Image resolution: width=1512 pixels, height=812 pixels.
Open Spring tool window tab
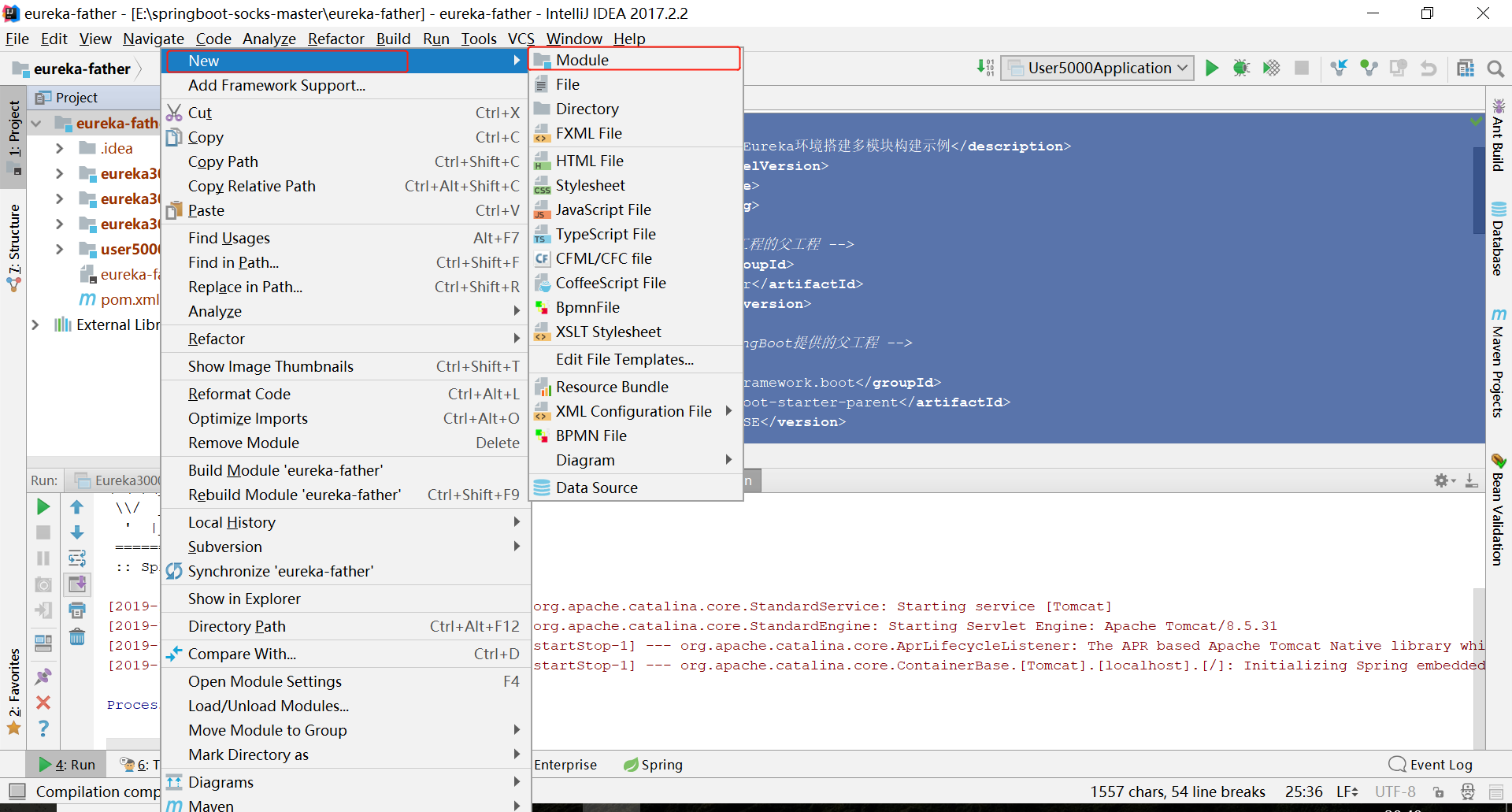[x=653, y=765]
